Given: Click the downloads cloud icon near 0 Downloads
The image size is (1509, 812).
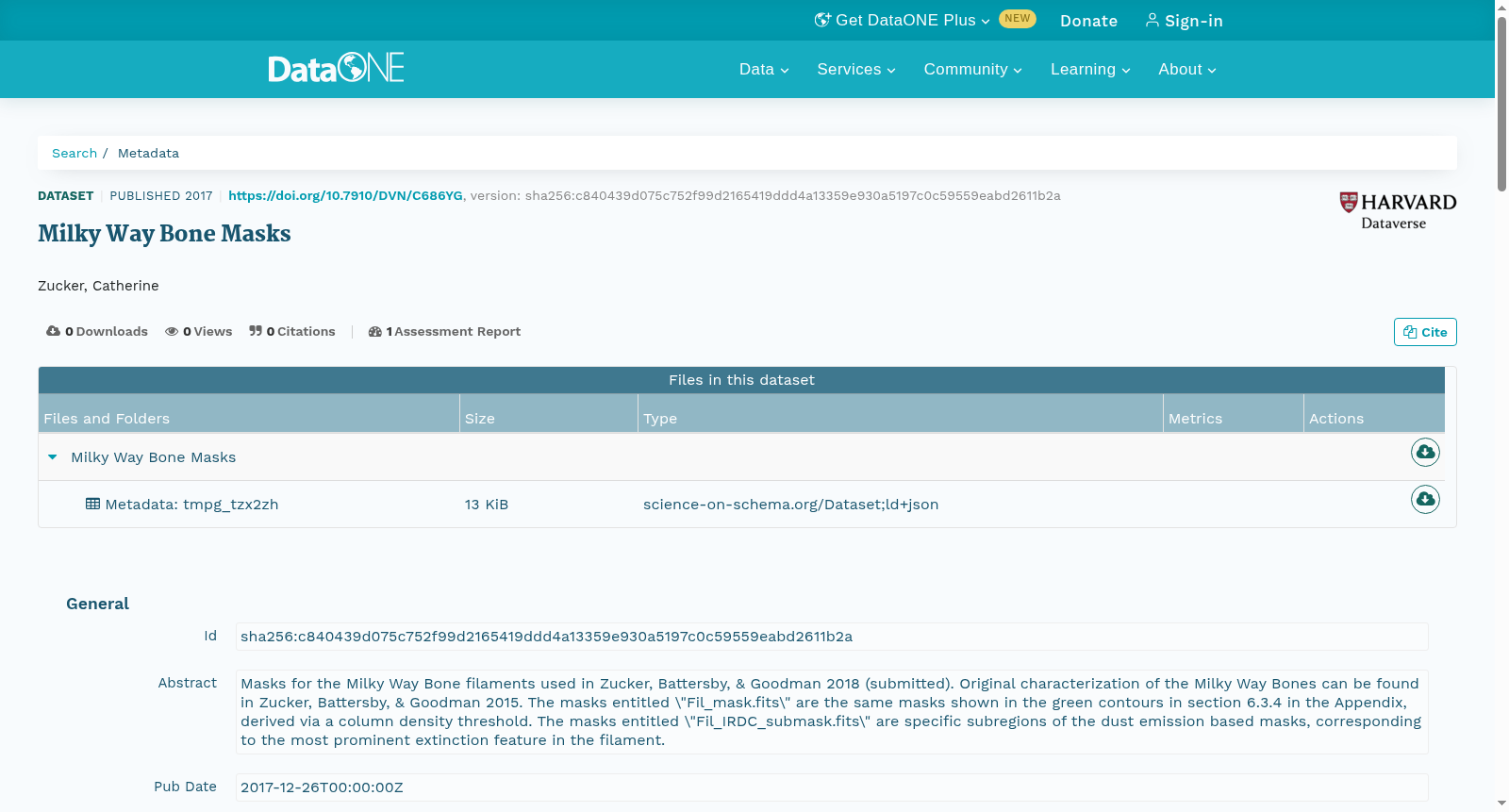Looking at the screenshot, I should (54, 331).
